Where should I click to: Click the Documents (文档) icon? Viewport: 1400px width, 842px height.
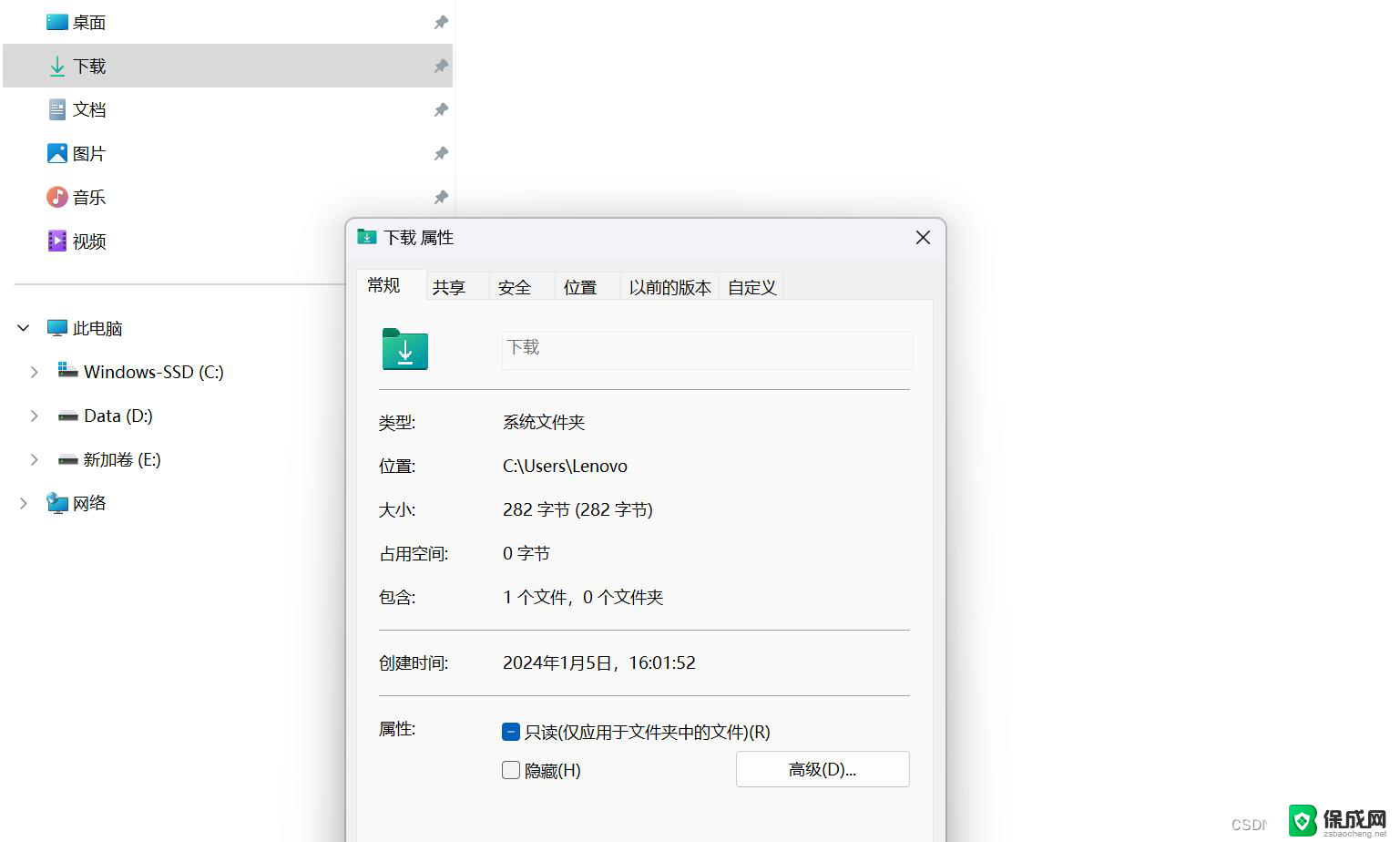tap(56, 109)
